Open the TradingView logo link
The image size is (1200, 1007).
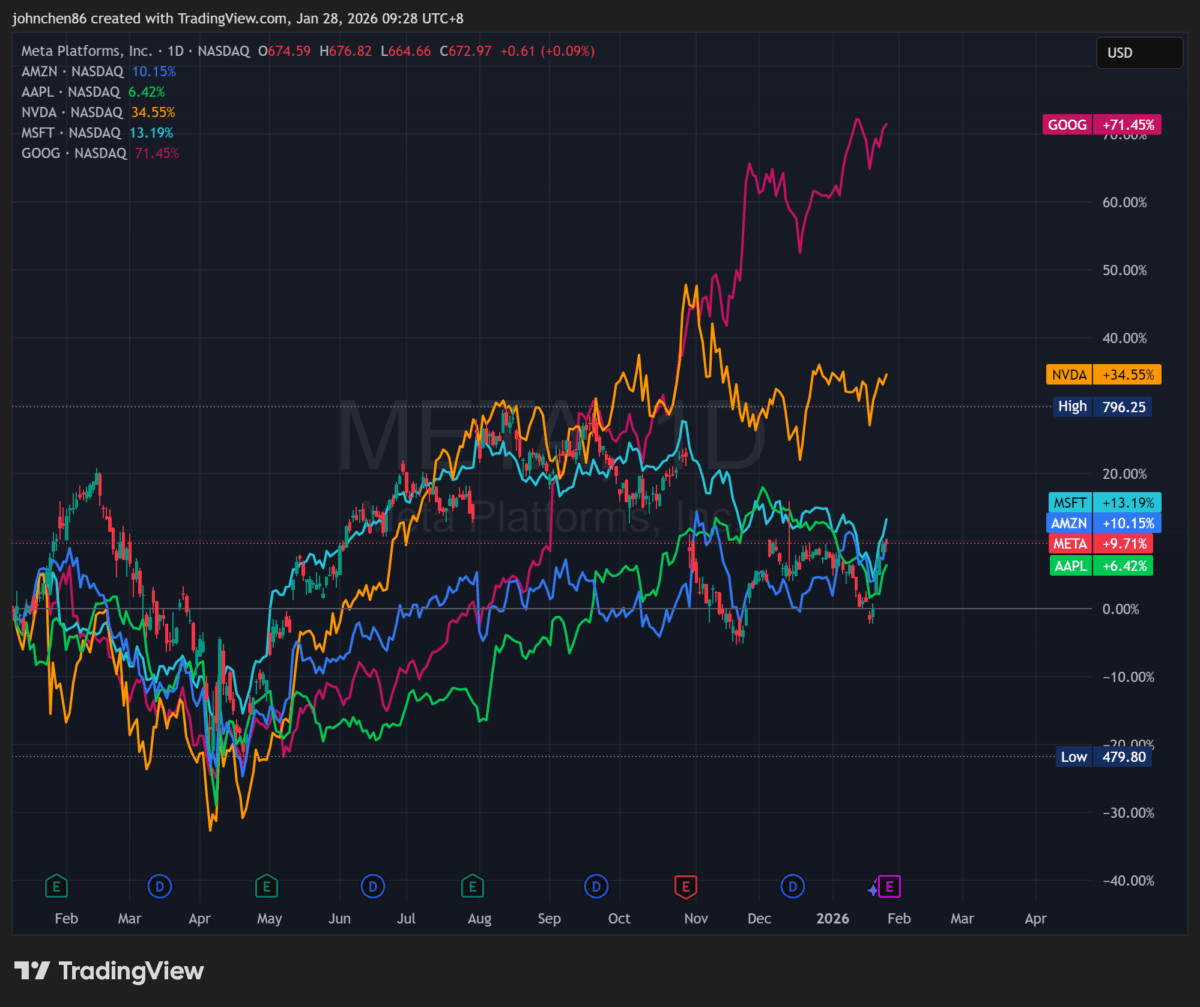click(x=108, y=970)
